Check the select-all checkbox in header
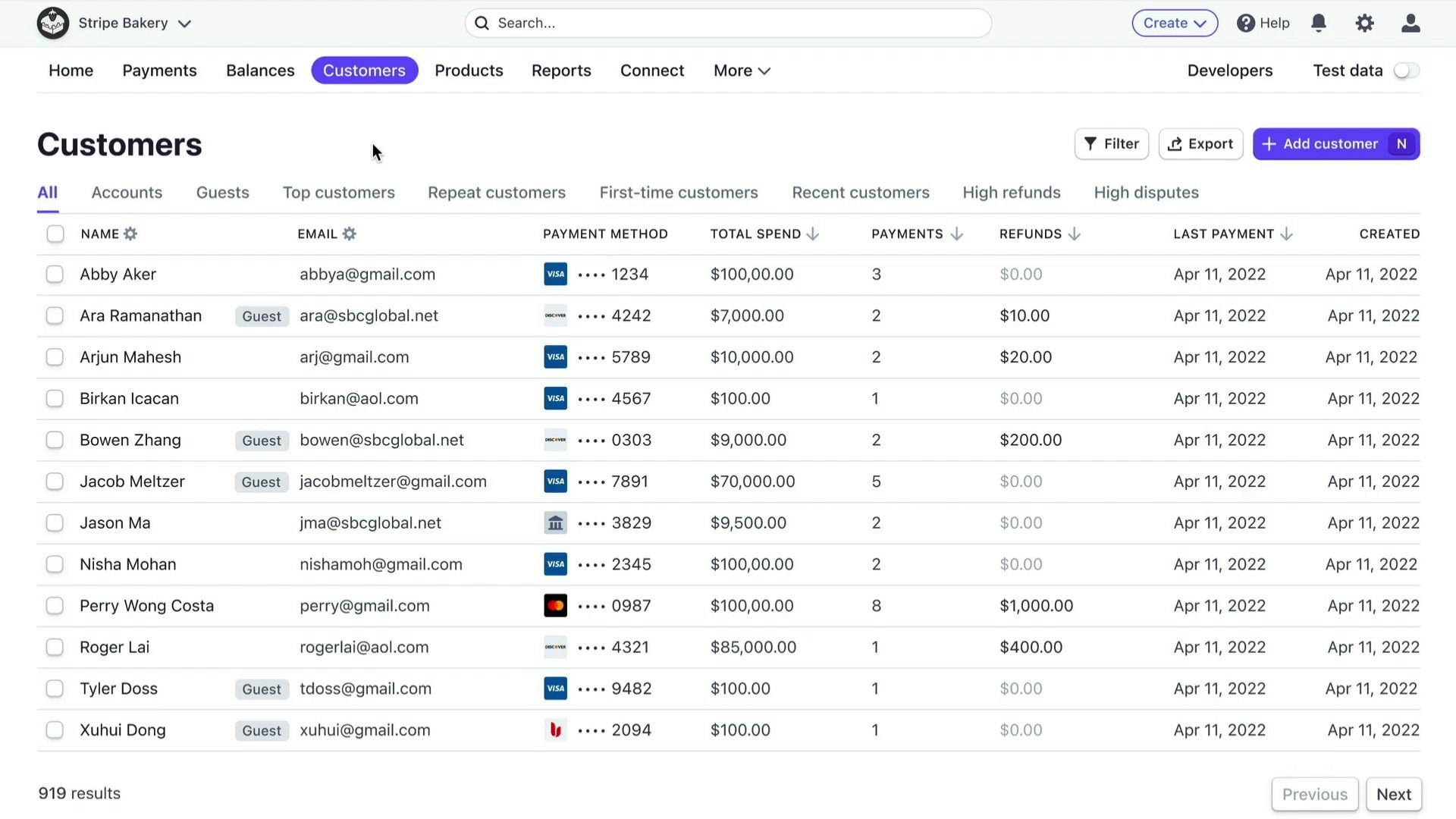The width and height of the screenshot is (1456, 819). pyautogui.click(x=55, y=234)
